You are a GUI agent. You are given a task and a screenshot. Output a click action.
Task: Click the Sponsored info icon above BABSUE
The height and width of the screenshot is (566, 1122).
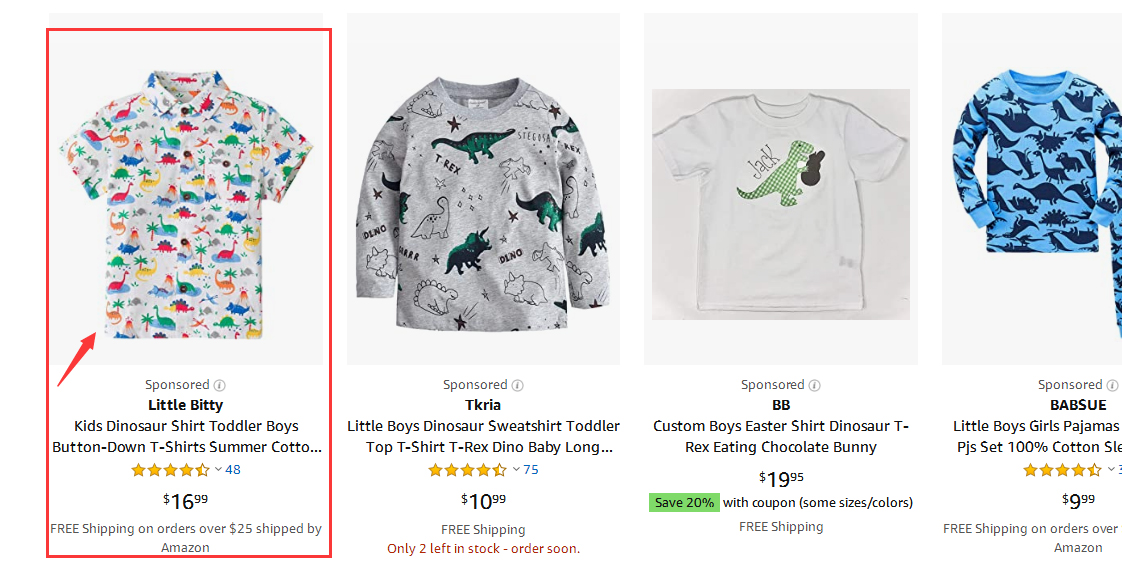1113,385
